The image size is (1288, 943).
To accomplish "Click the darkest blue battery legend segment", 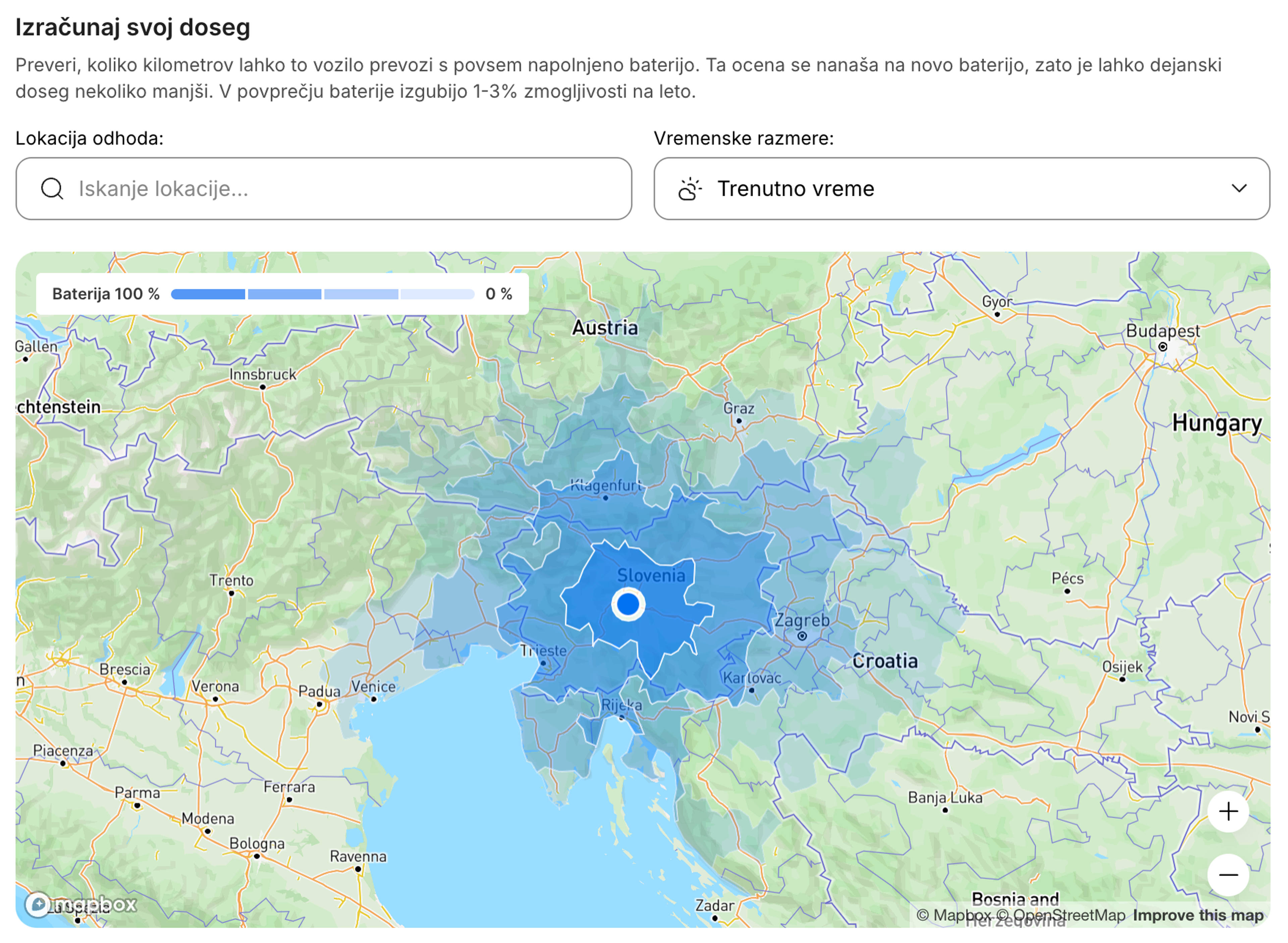I will pos(208,294).
